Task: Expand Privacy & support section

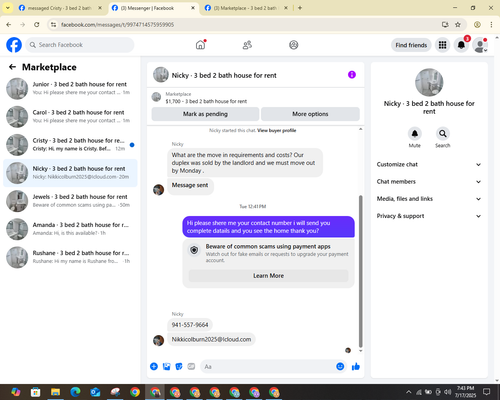Action: 429,216
